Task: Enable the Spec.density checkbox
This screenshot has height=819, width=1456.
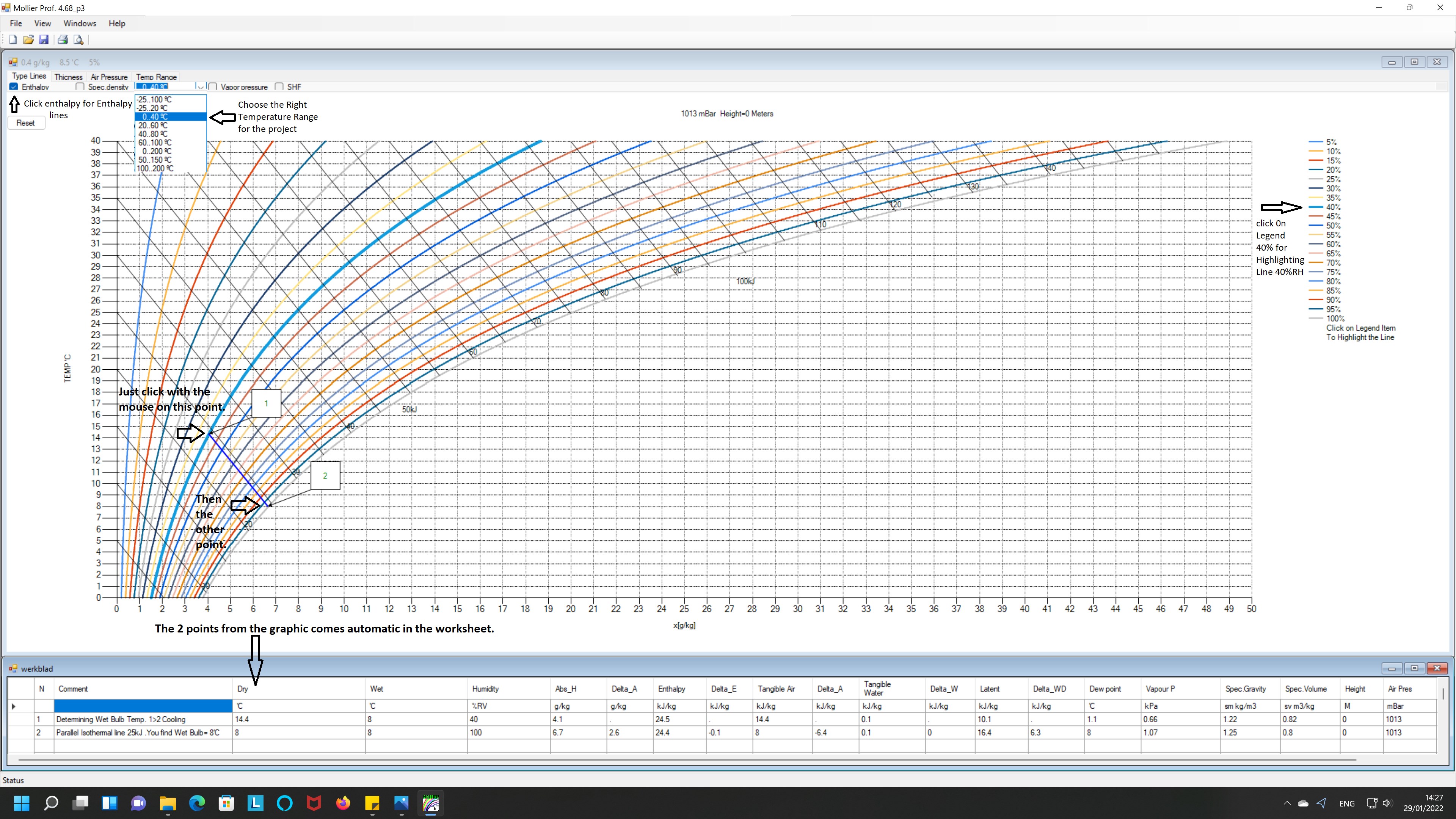Action: [x=80, y=87]
